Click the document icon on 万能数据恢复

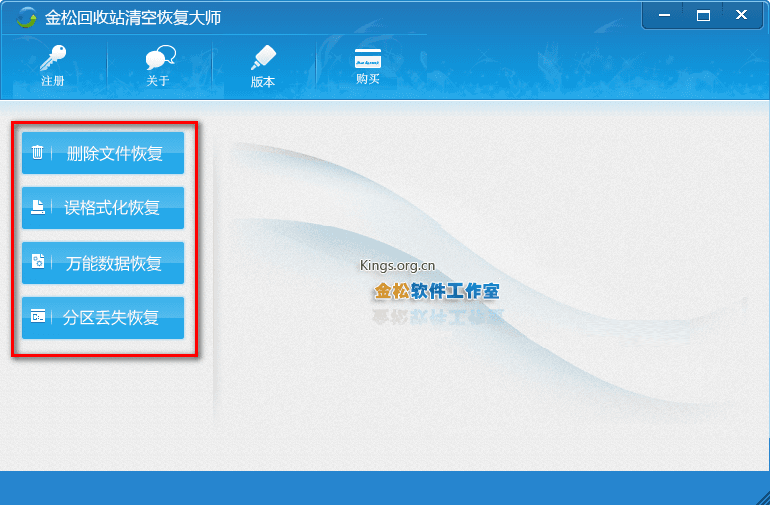[38, 261]
